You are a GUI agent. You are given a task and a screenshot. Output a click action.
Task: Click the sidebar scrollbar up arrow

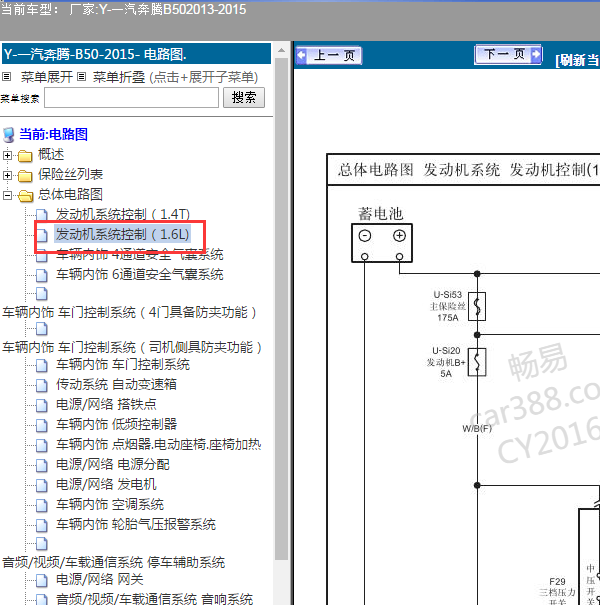coord(282,51)
